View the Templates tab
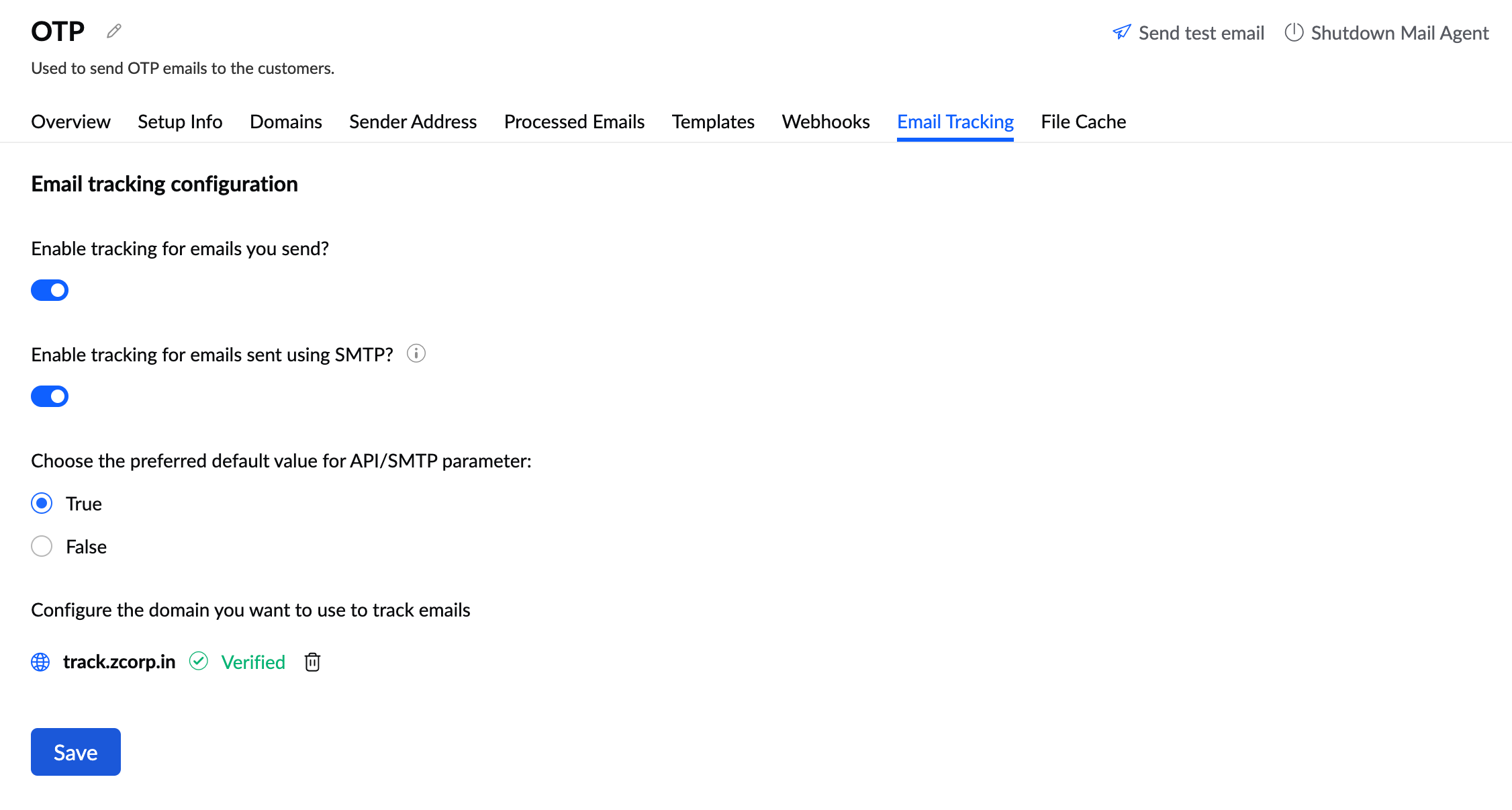 [x=712, y=122]
